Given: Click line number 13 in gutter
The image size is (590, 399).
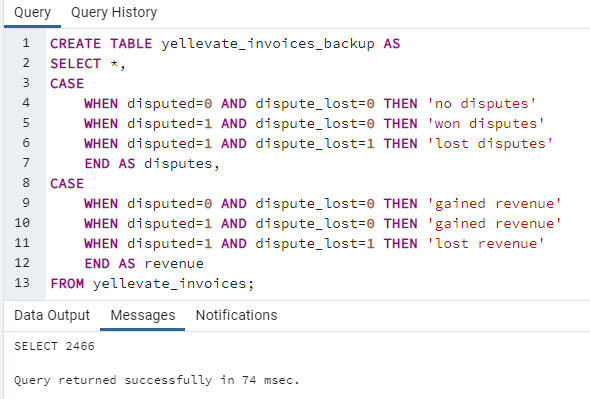Looking at the screenshot, I should 22,283.
